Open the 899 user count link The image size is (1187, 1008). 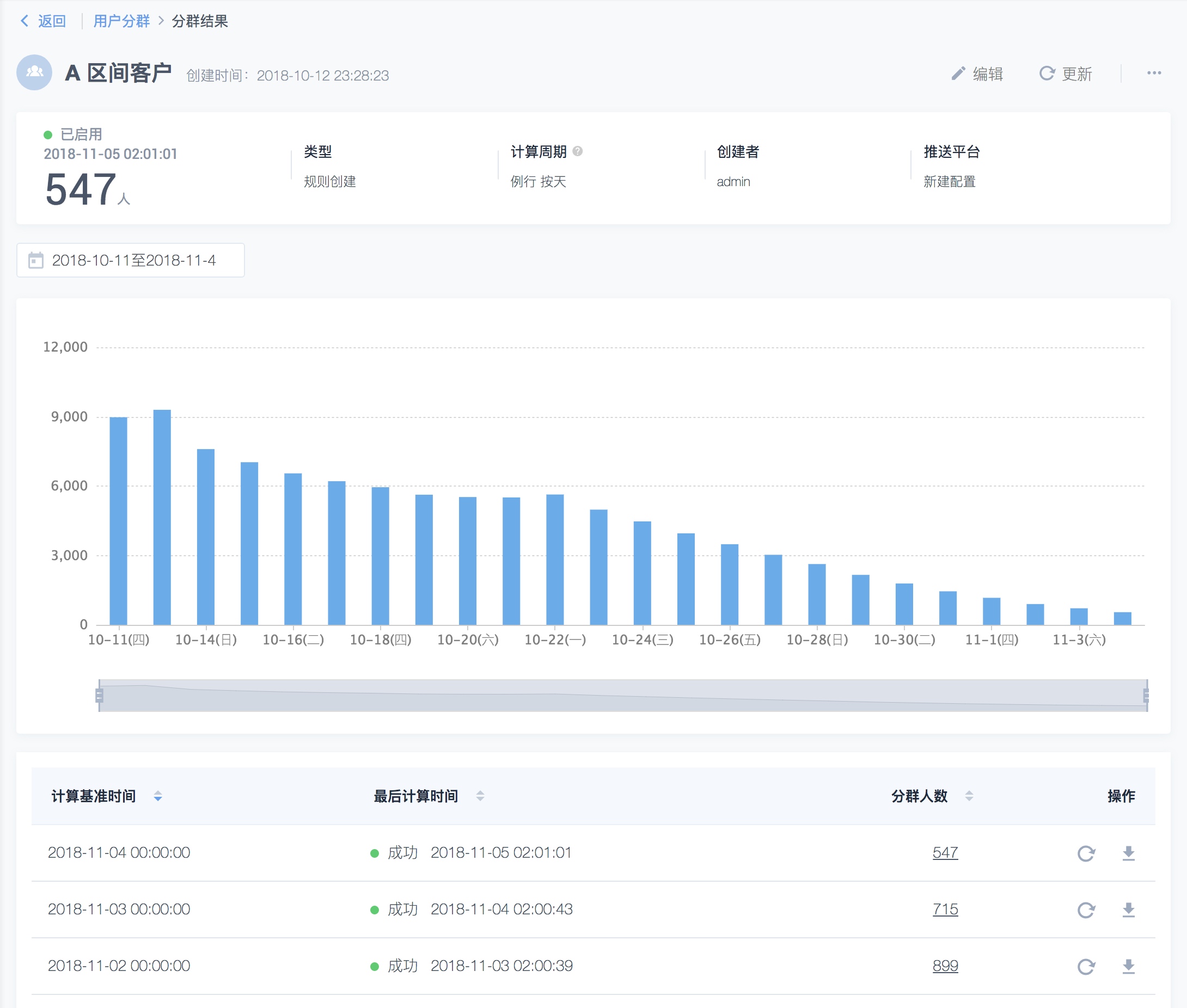(x=945, y=966)
